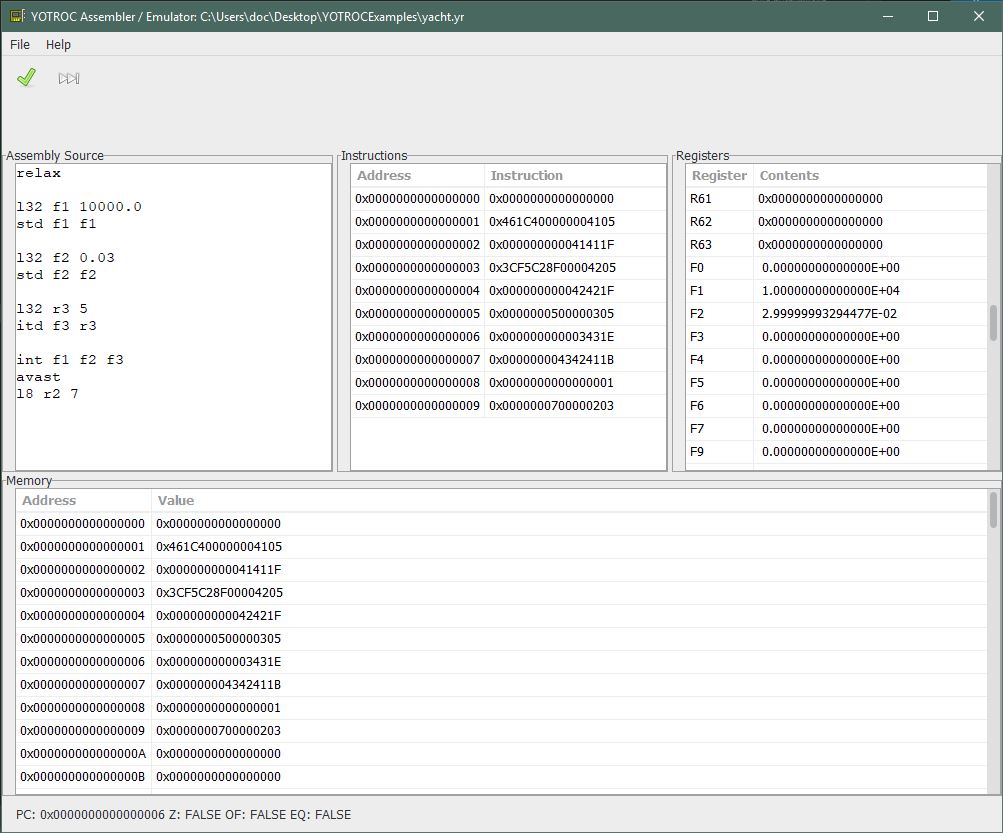Select instruction 0x461C400000004105 in Instructions table
Screen dimensions: 1003x833
coord(551,221)
